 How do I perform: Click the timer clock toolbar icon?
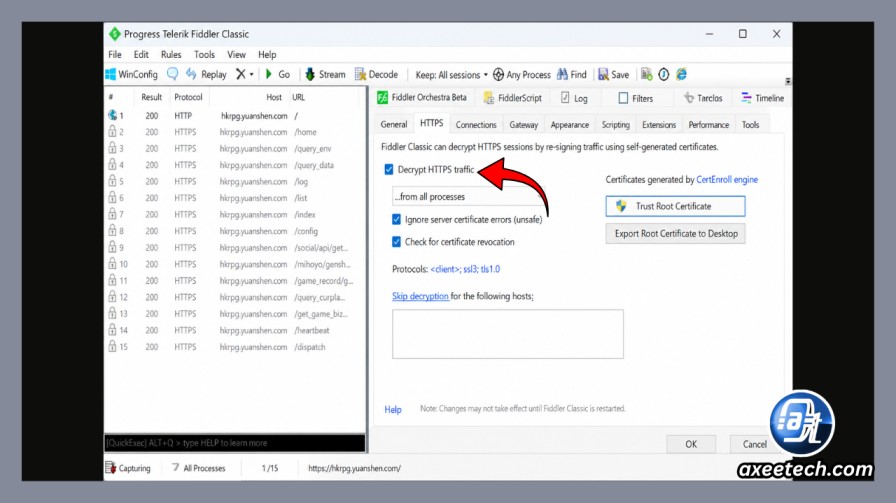click(663, 74)
